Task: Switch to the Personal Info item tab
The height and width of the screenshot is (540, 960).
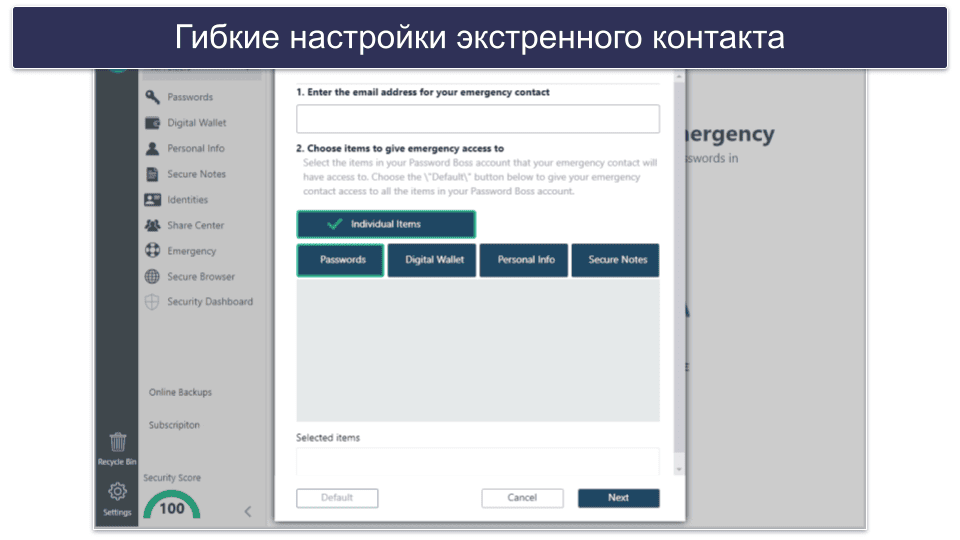Action: click(x=523, y=260)
